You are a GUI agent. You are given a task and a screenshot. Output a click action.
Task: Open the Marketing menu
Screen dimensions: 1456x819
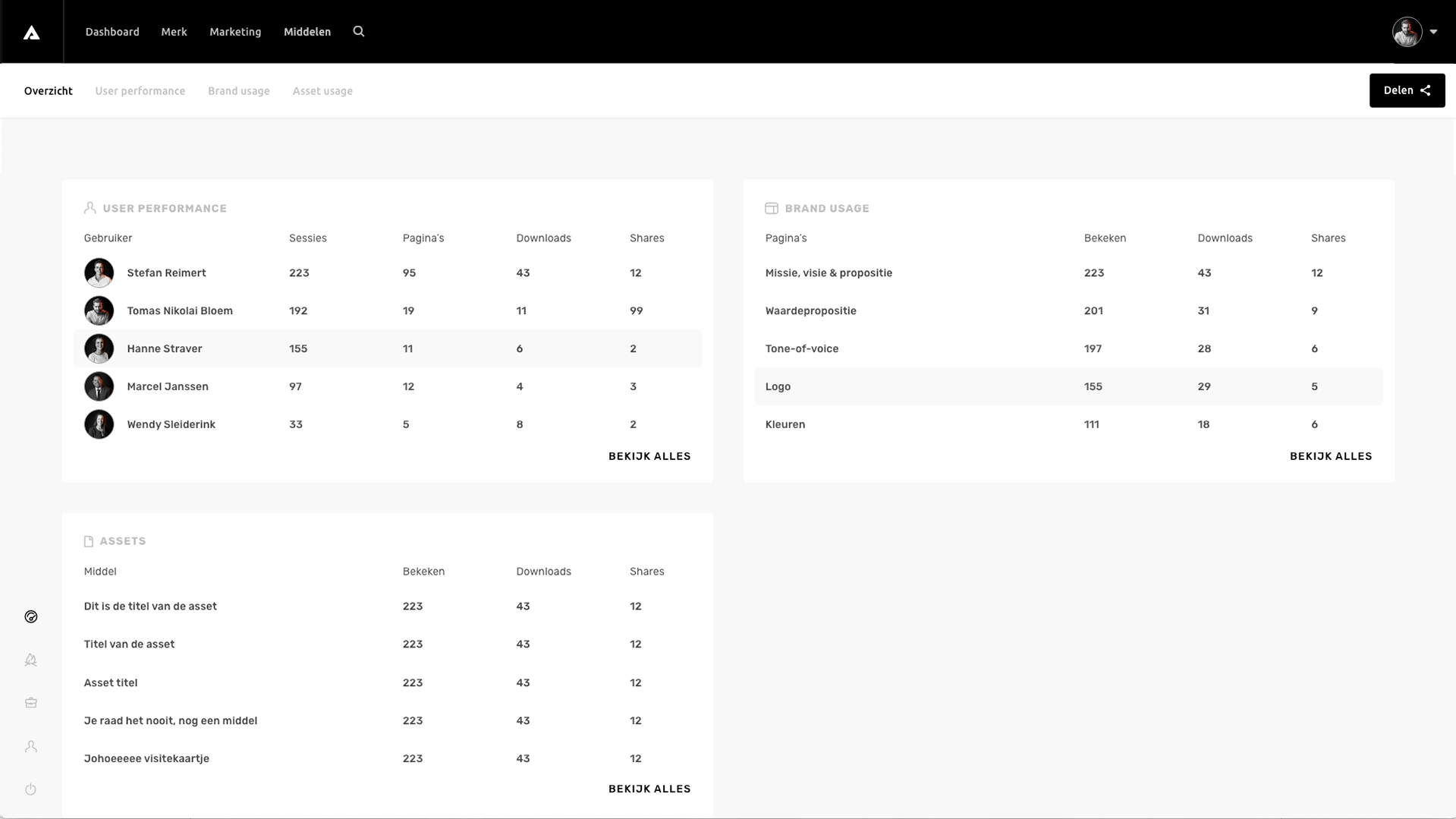tap(235, 32)
